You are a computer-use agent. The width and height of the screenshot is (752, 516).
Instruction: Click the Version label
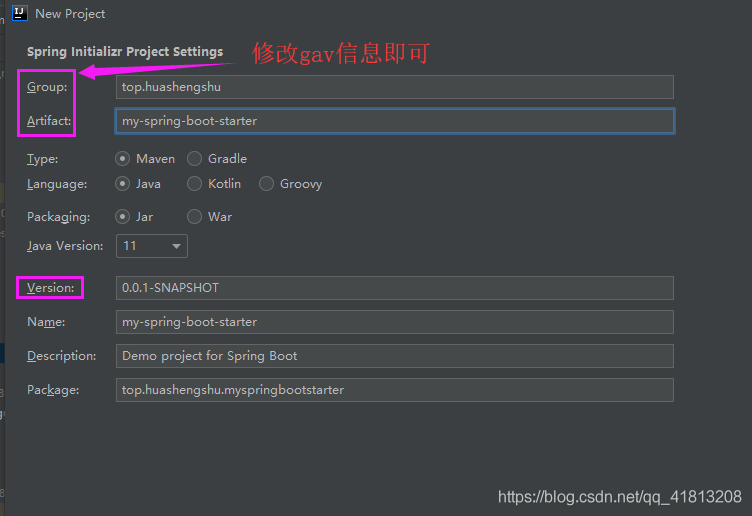click(x=50, y=288)
